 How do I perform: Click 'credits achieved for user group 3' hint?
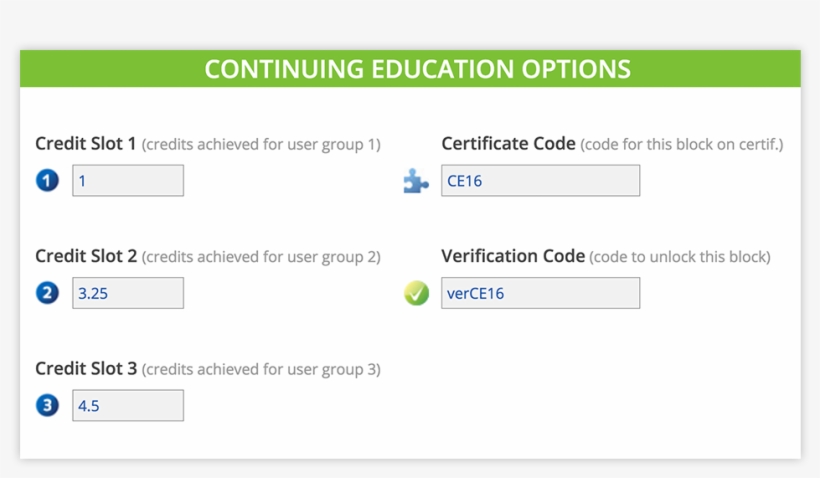(x=261, y=370)
